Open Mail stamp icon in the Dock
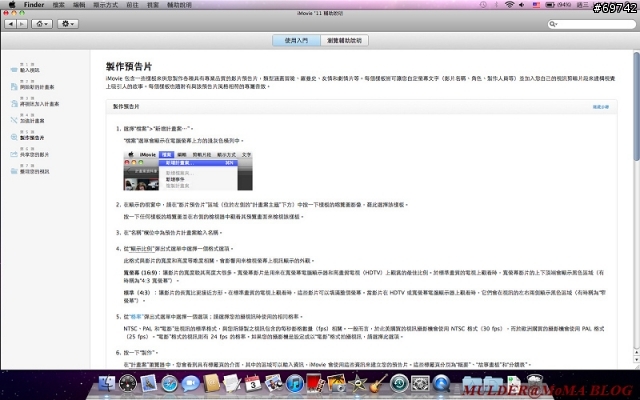640x400 pixels. pyautogui.click(x=149, y=384)
